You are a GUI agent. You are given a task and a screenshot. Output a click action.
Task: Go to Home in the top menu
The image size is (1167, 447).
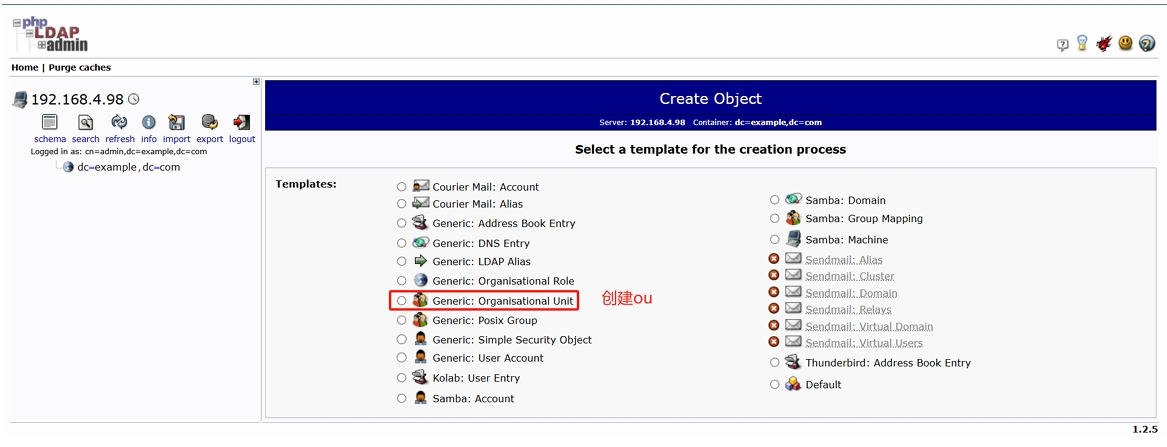click(x=24, y=68)
